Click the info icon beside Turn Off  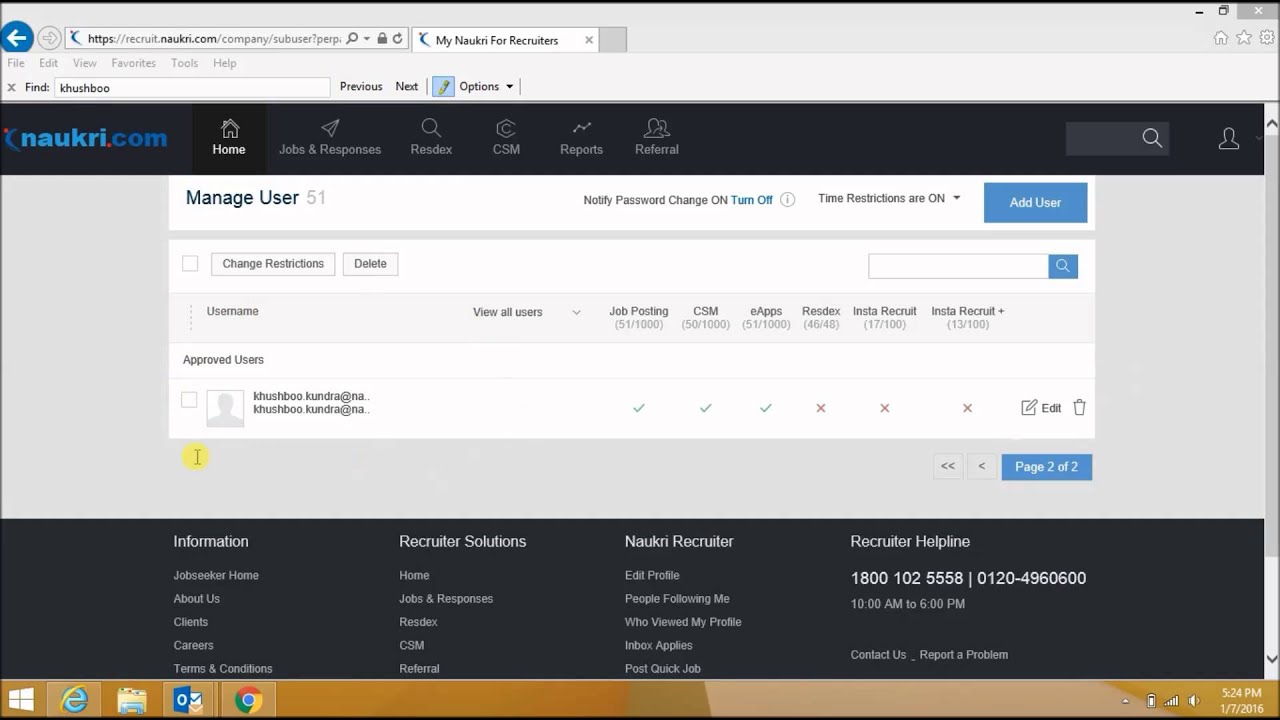[788, 200]
